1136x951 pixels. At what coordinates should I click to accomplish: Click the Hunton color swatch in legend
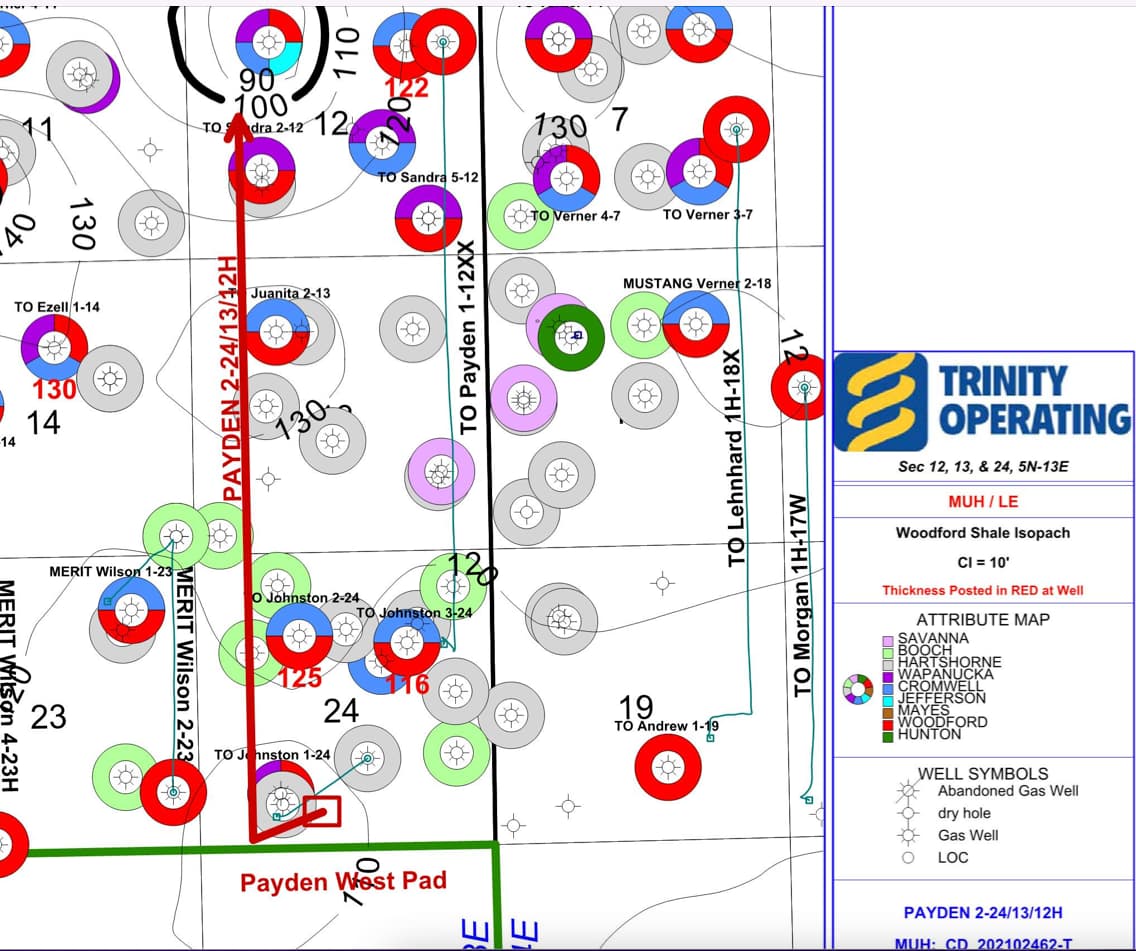click(888, 737)
